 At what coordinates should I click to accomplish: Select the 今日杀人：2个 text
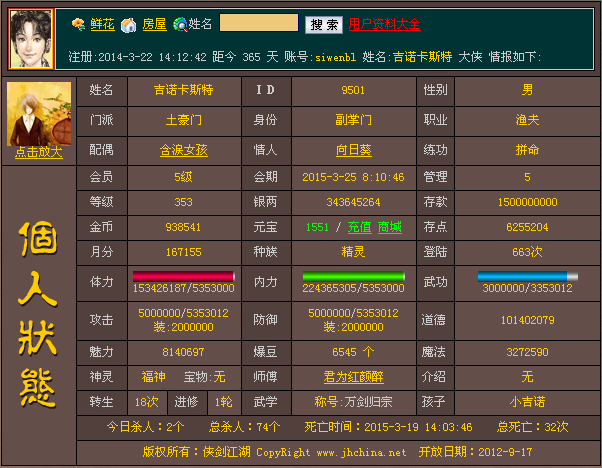click(146, 427)
